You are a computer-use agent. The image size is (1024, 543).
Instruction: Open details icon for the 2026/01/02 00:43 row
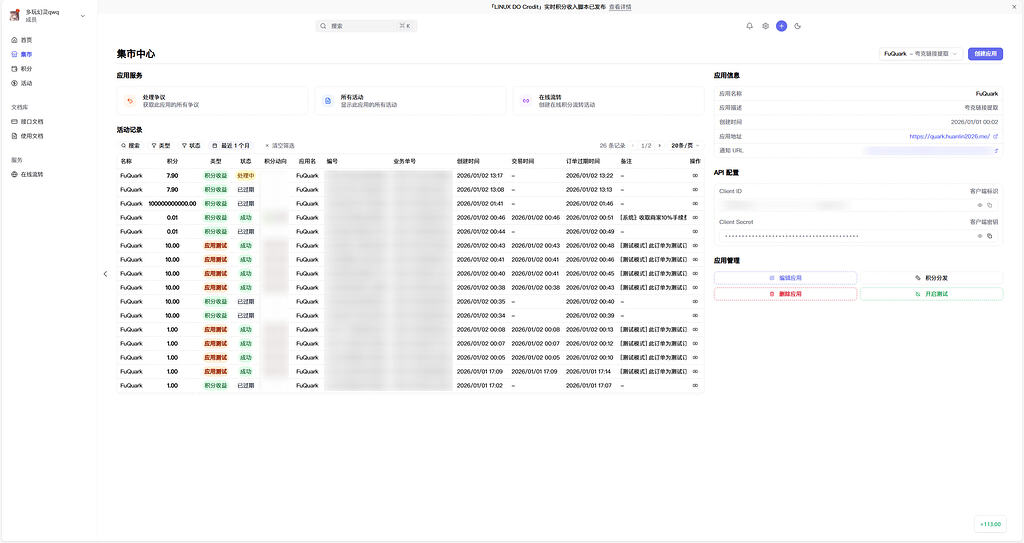695,246
